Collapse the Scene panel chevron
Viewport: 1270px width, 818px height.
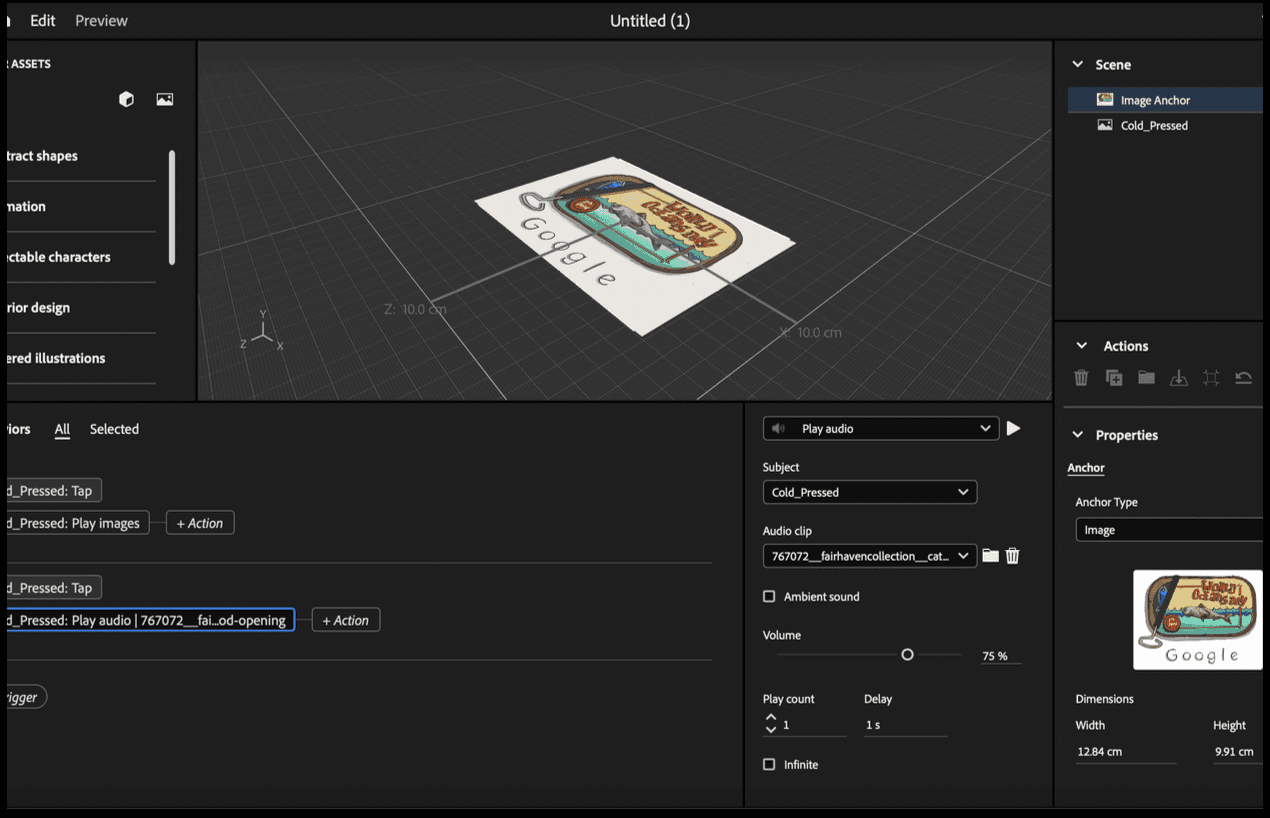coord(1078,64)
